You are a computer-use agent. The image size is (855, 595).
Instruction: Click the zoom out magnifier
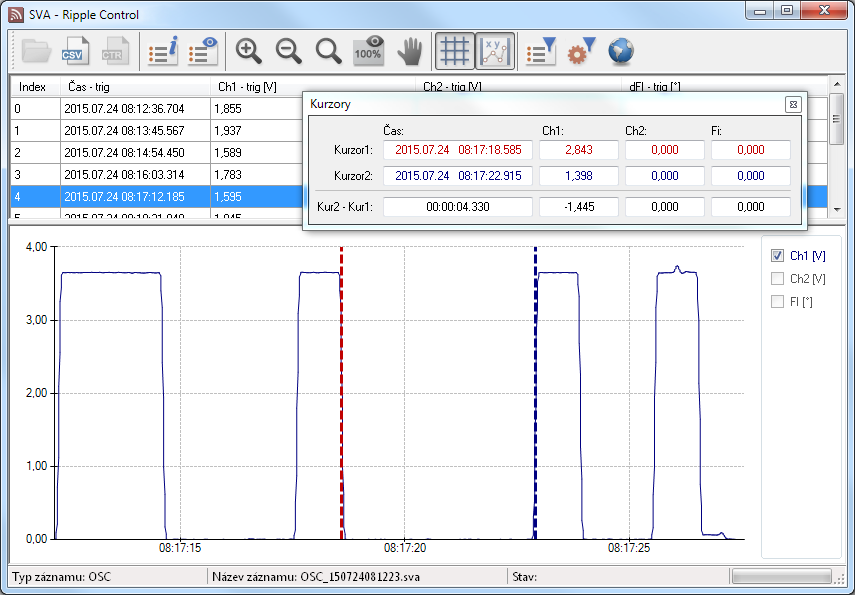pyautogui.click(x=289, y=51)
